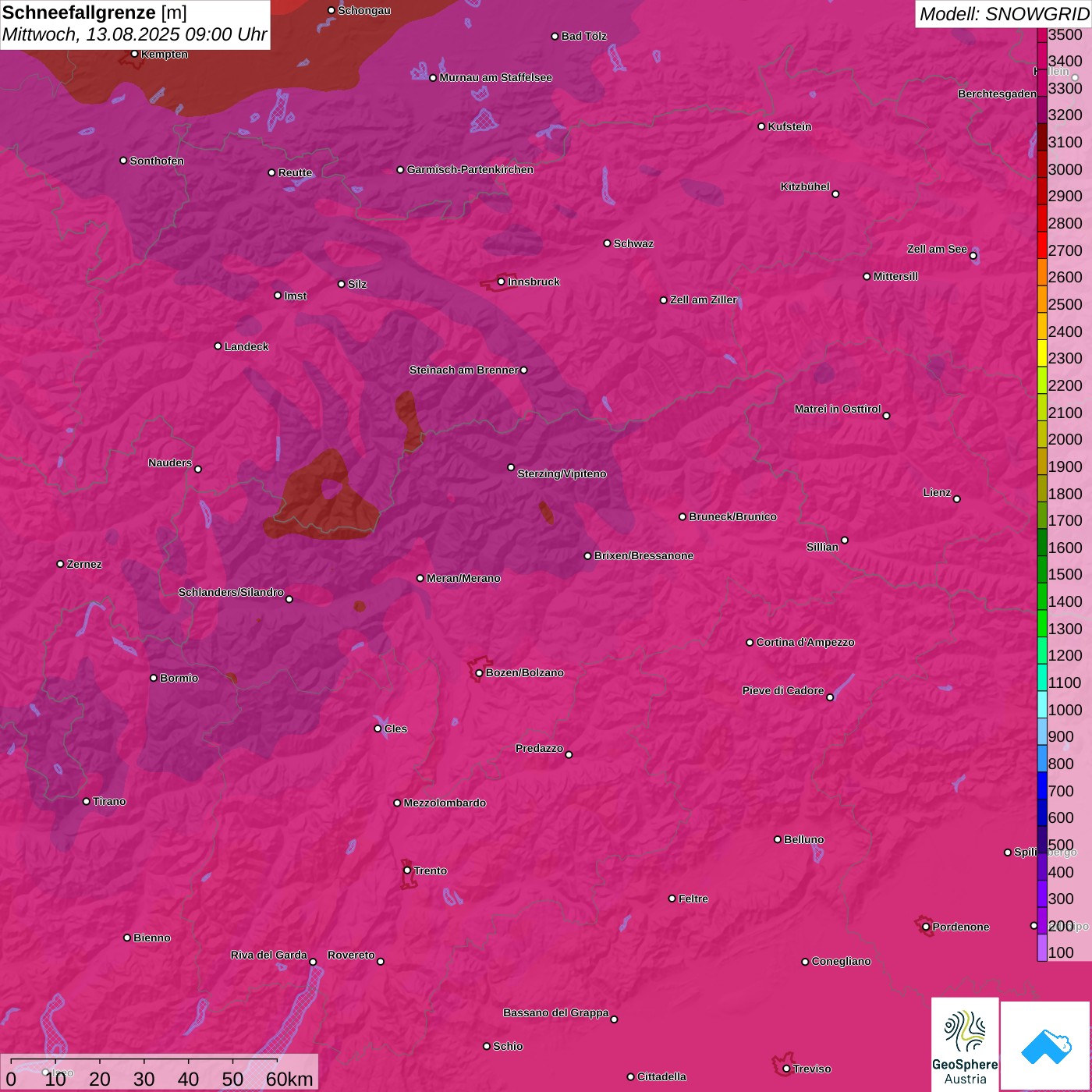Click the Mezzolombardo label
The width and height of the screenshot is (1092, 1092).
445,803
